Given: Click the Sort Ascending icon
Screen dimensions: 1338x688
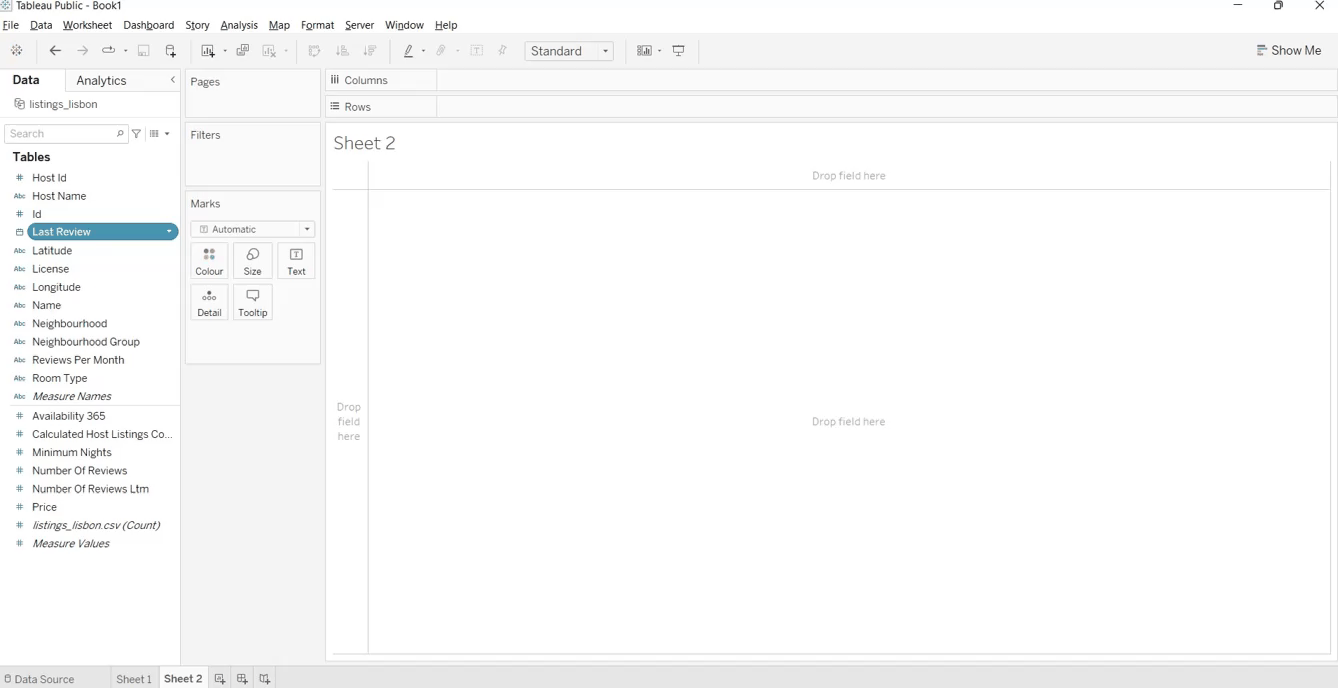Looking at the screenshot, I should click(x=342, y=51).
